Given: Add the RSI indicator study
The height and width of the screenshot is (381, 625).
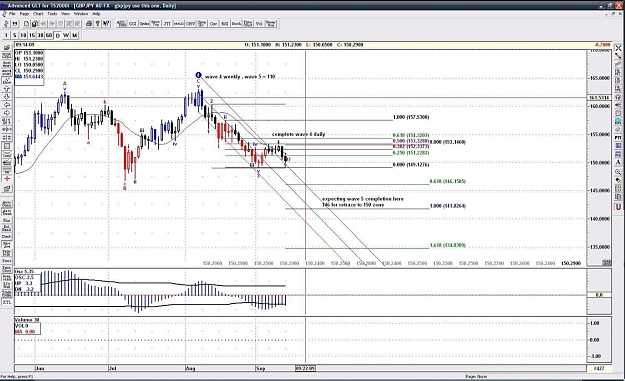Looking at the screenshot, I should [224, 24].
